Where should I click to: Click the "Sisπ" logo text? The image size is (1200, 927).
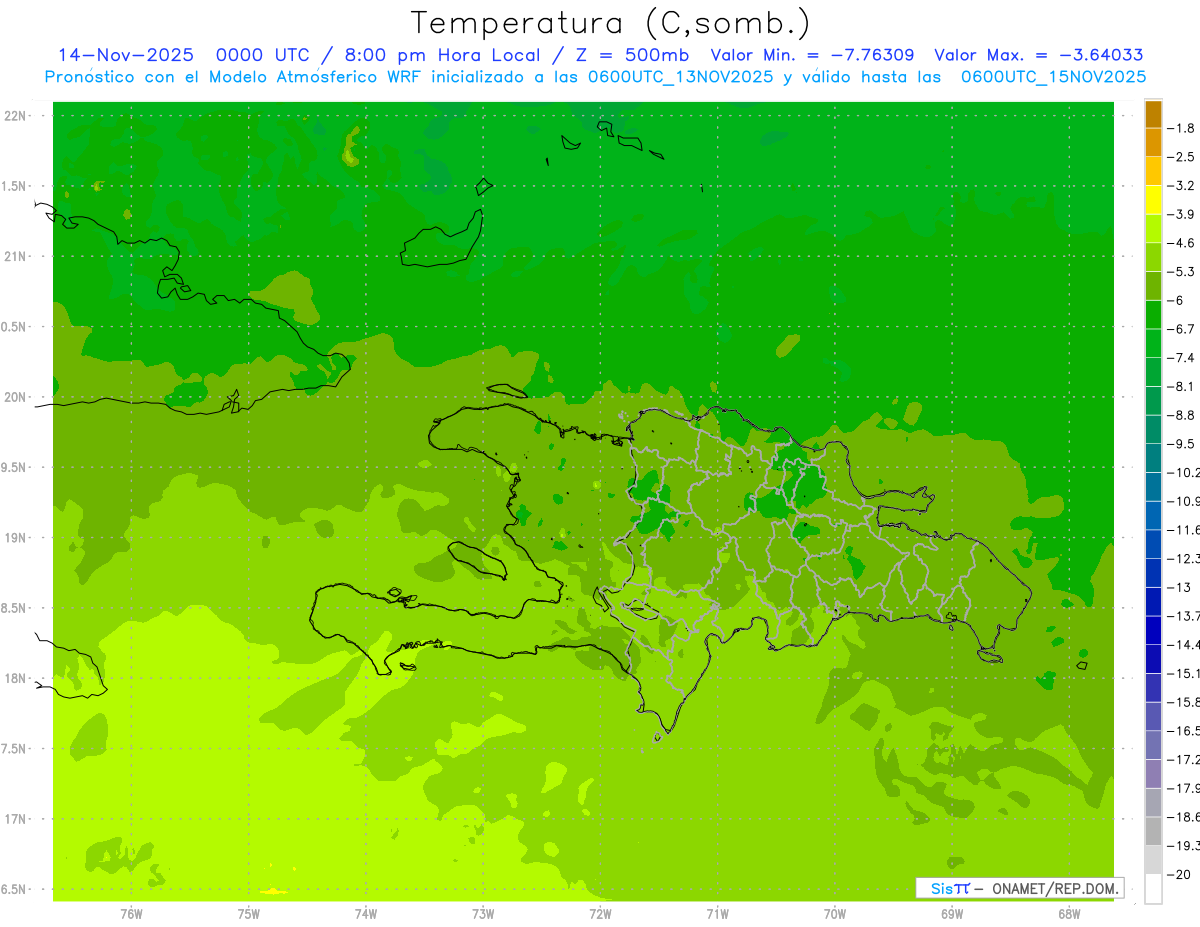click(x=949, y=888)
